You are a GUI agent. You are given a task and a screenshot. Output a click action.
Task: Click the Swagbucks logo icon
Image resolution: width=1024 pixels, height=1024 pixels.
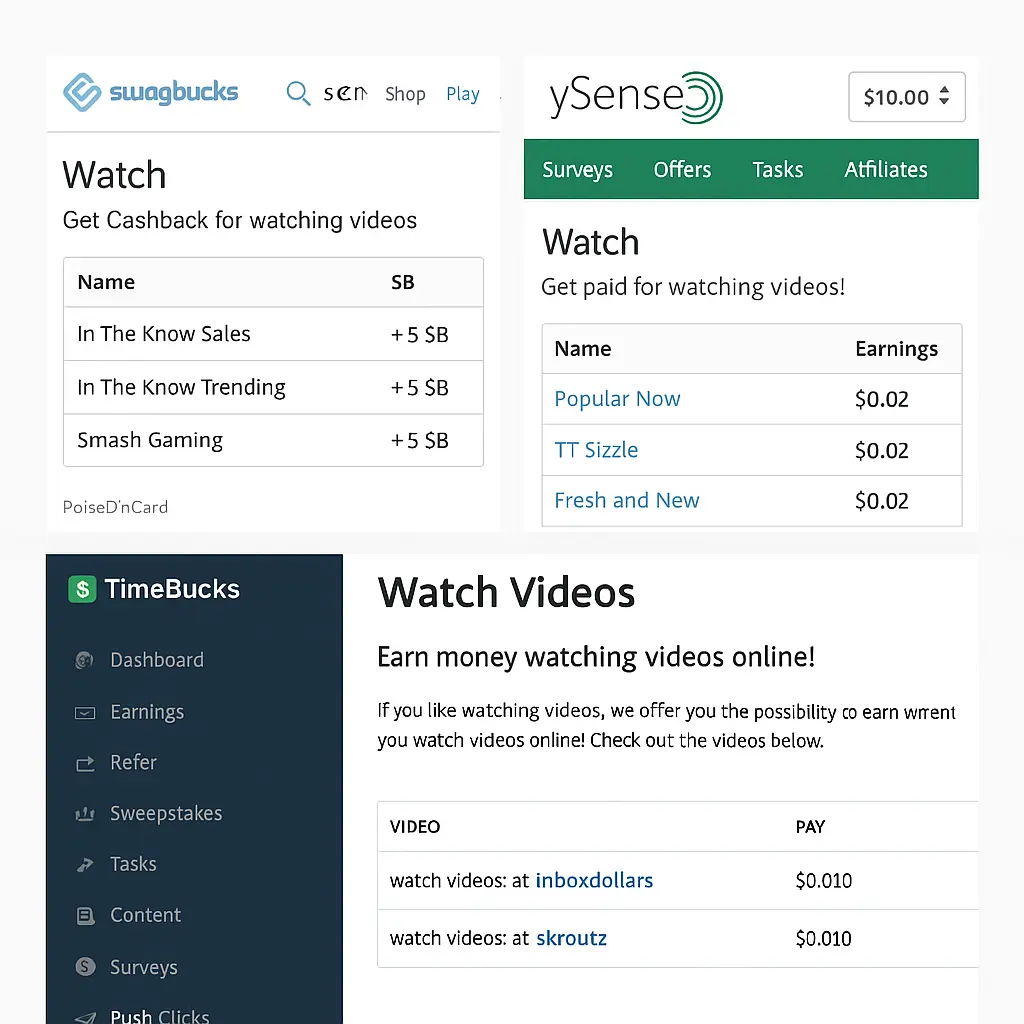[x=82, y=92]
